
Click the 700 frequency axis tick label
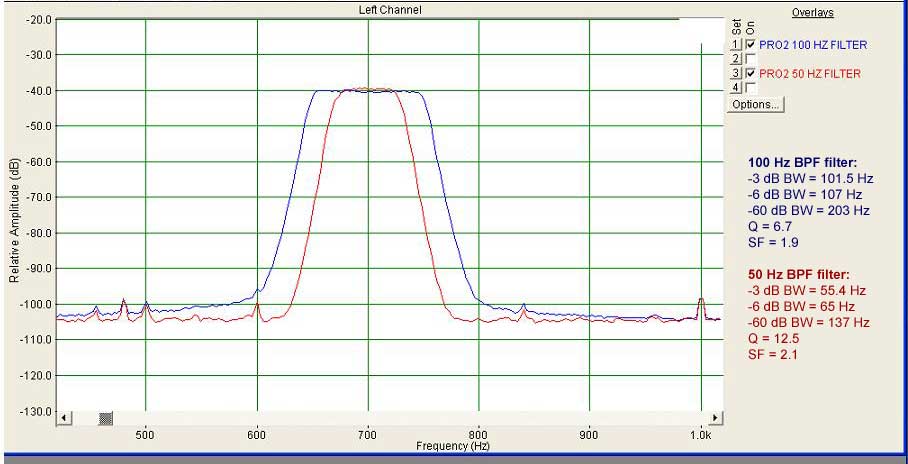tap(368, 434)
